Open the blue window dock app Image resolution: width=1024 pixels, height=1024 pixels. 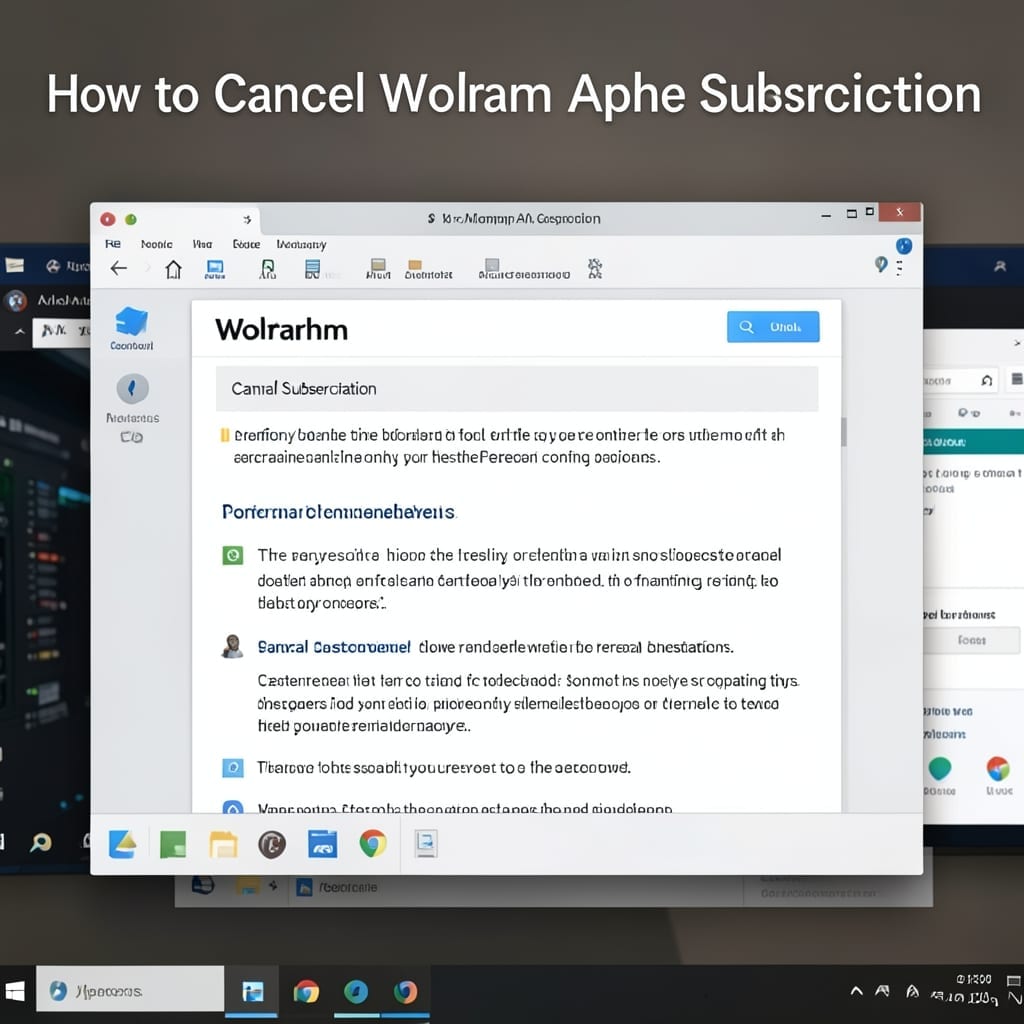click(x=323, y=844)
